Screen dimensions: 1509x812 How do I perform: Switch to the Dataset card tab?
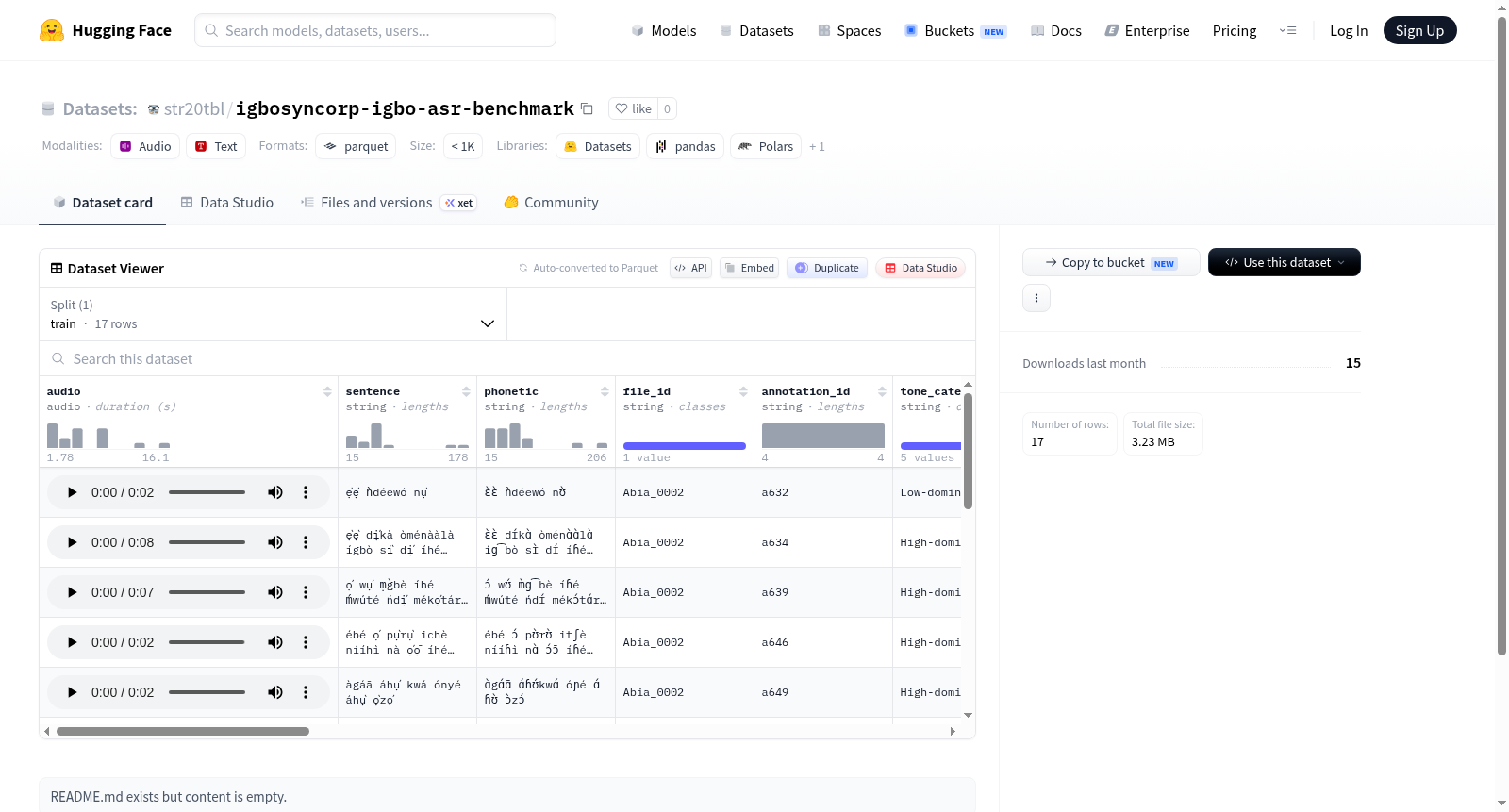102,203
